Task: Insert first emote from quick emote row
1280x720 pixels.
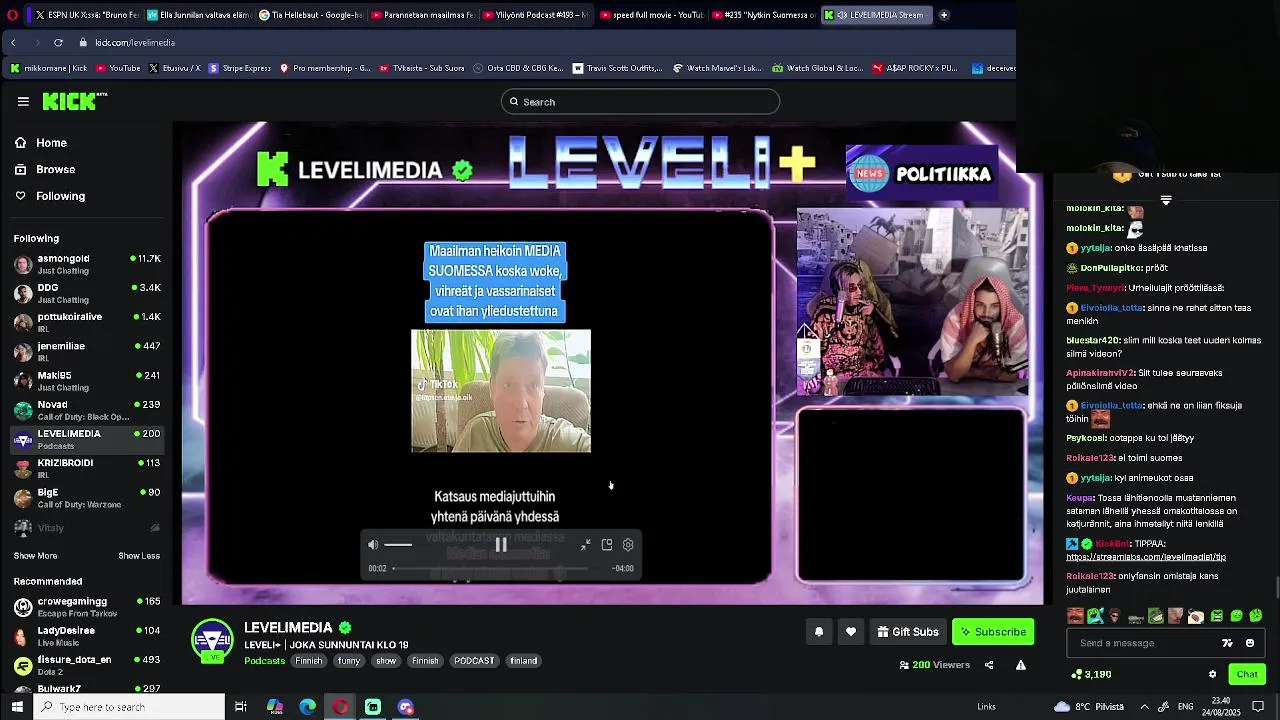Action: click(1075, 616)
